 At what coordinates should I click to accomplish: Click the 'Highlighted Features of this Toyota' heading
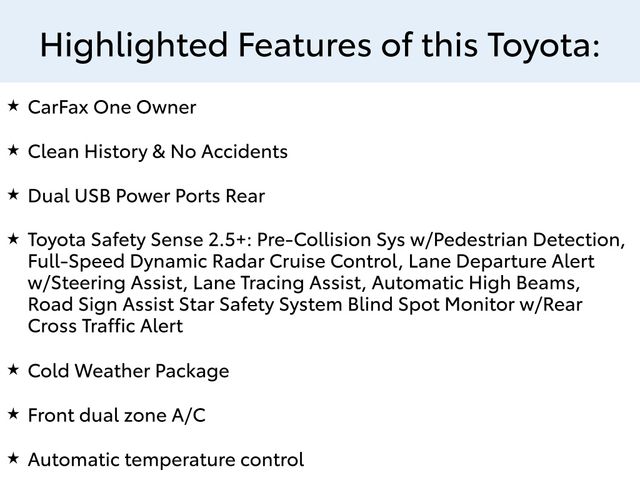coord(320,44)
